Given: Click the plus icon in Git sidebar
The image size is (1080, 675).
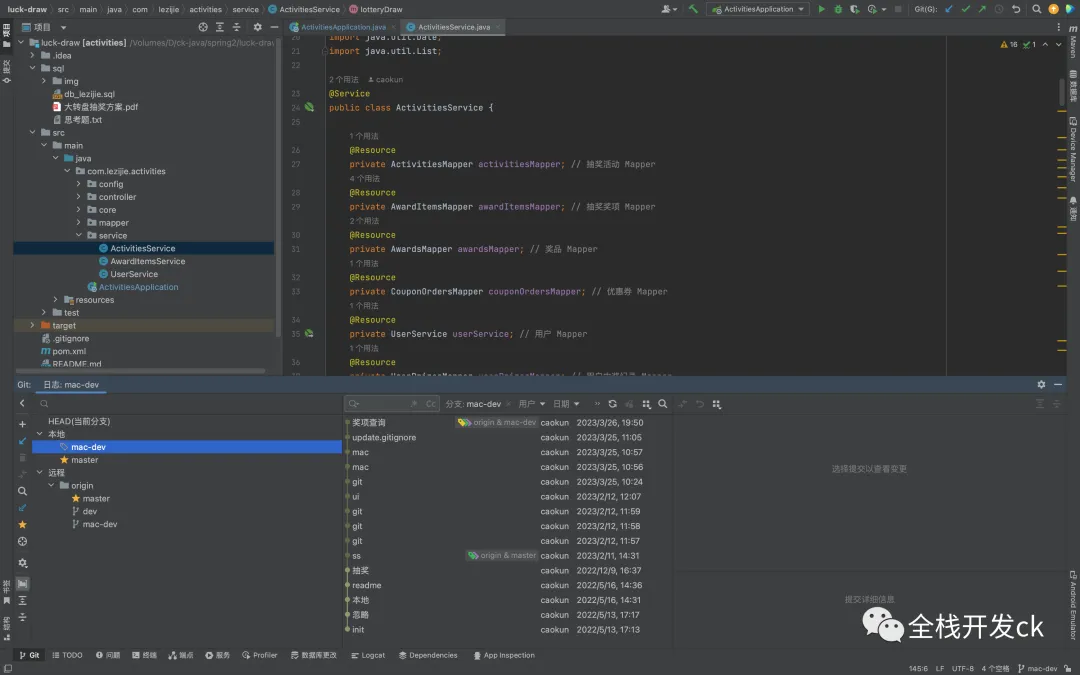Looking at the screenshot, I should [x=22, y=424].
